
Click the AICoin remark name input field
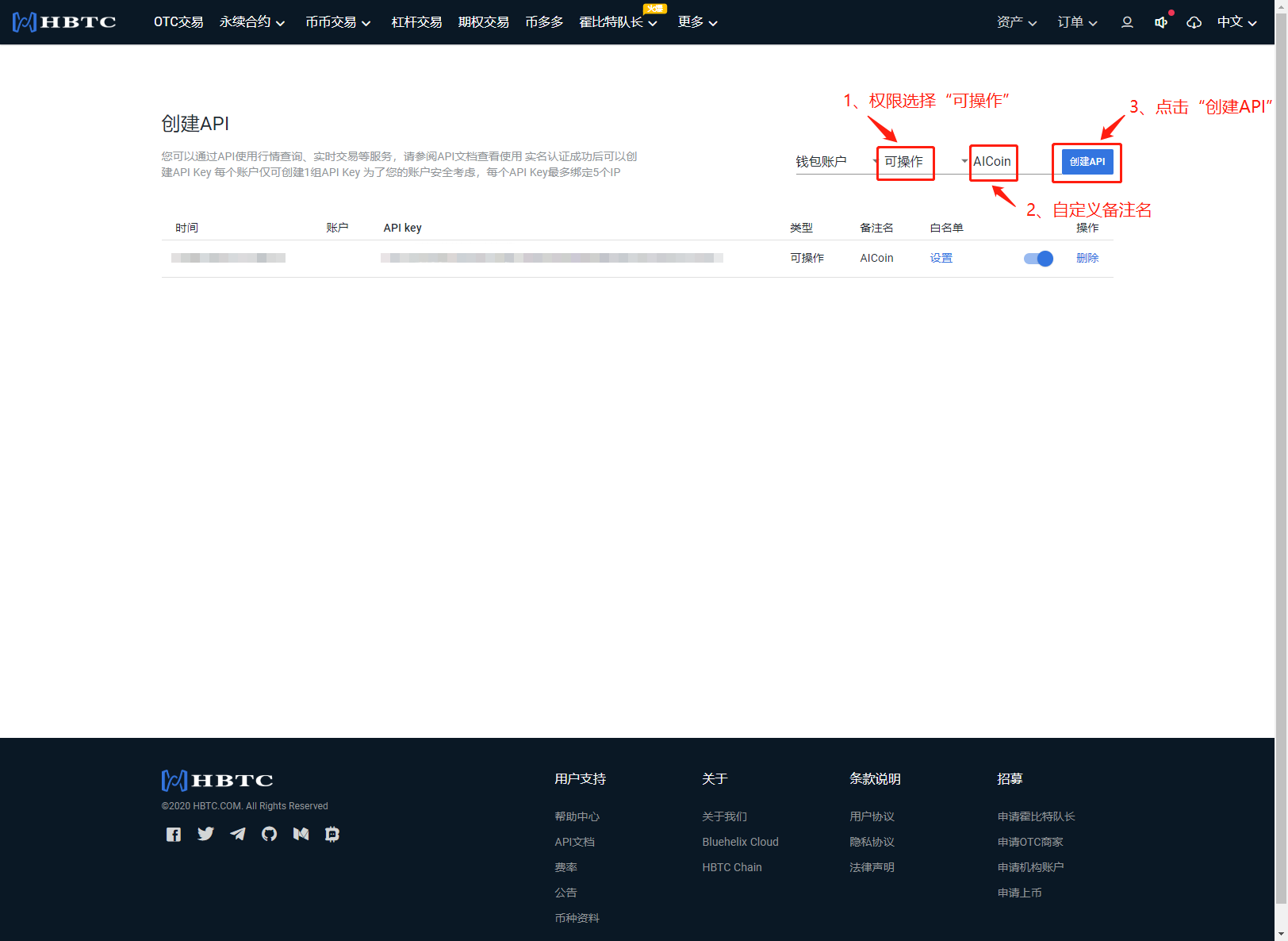pos(1011,162)
